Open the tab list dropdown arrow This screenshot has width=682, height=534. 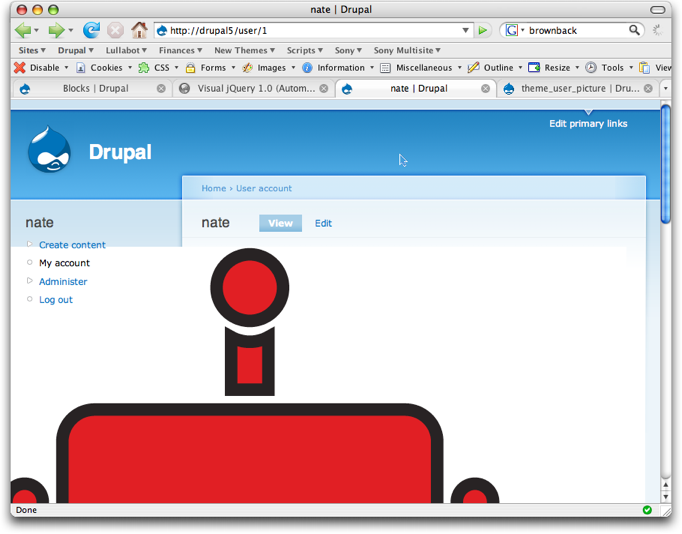665,89
